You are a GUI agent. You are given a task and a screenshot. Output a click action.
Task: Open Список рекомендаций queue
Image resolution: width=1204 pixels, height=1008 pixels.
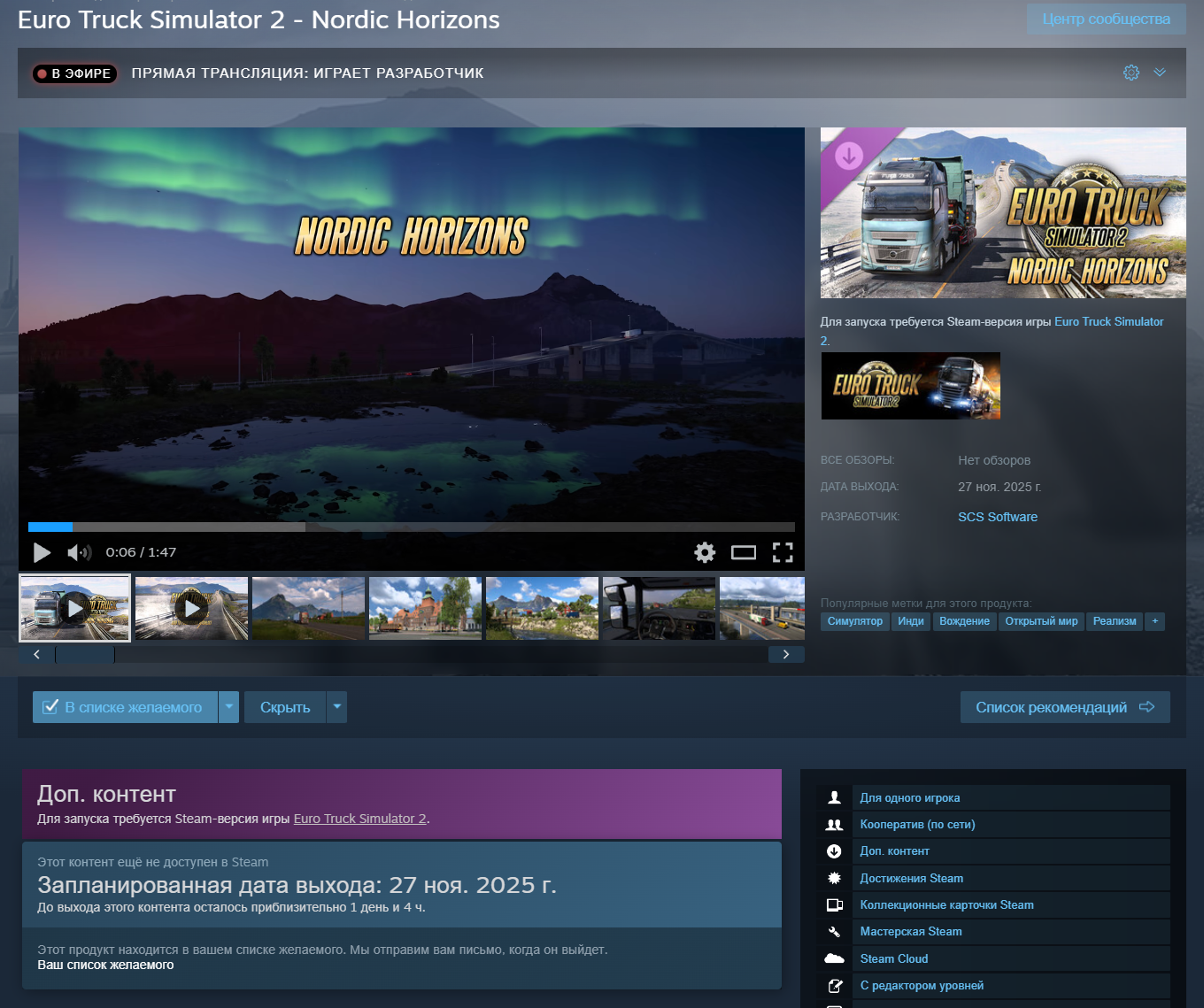tap(1065, 707)
